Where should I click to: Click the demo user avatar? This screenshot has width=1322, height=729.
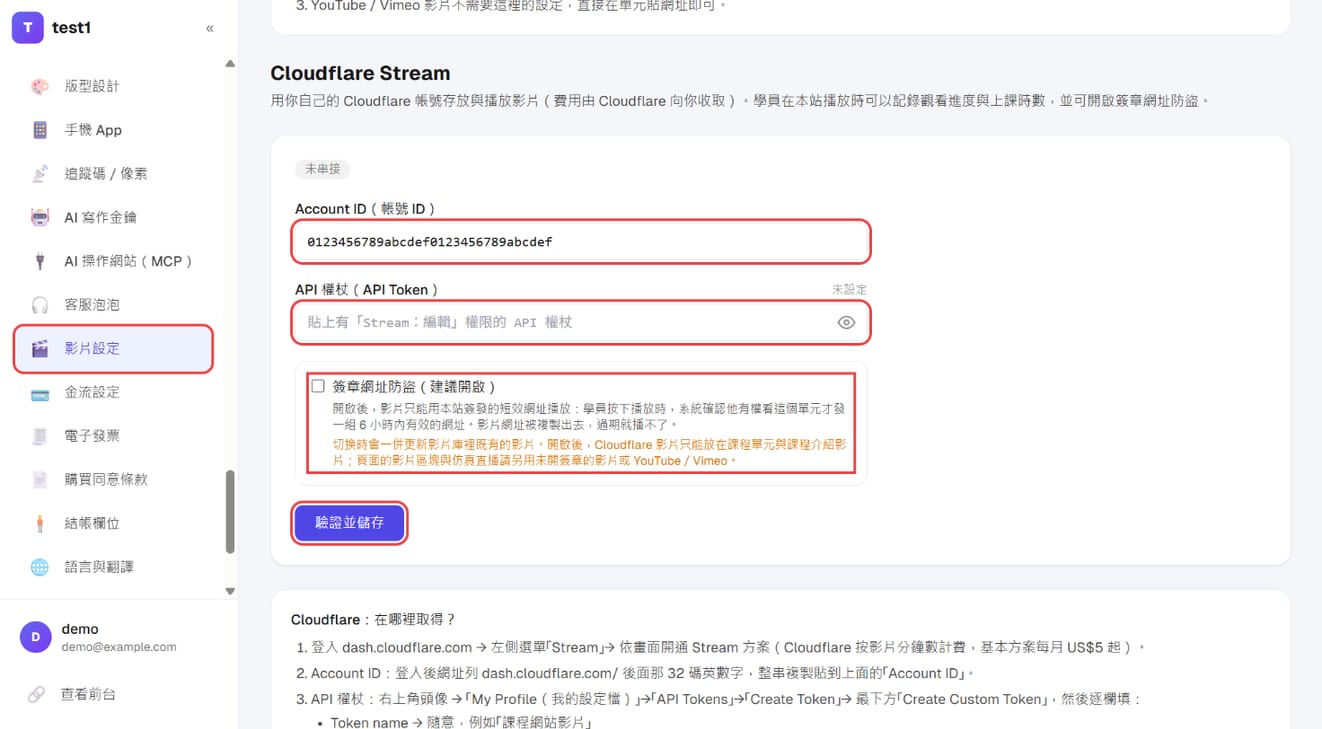tap(36, 637)
